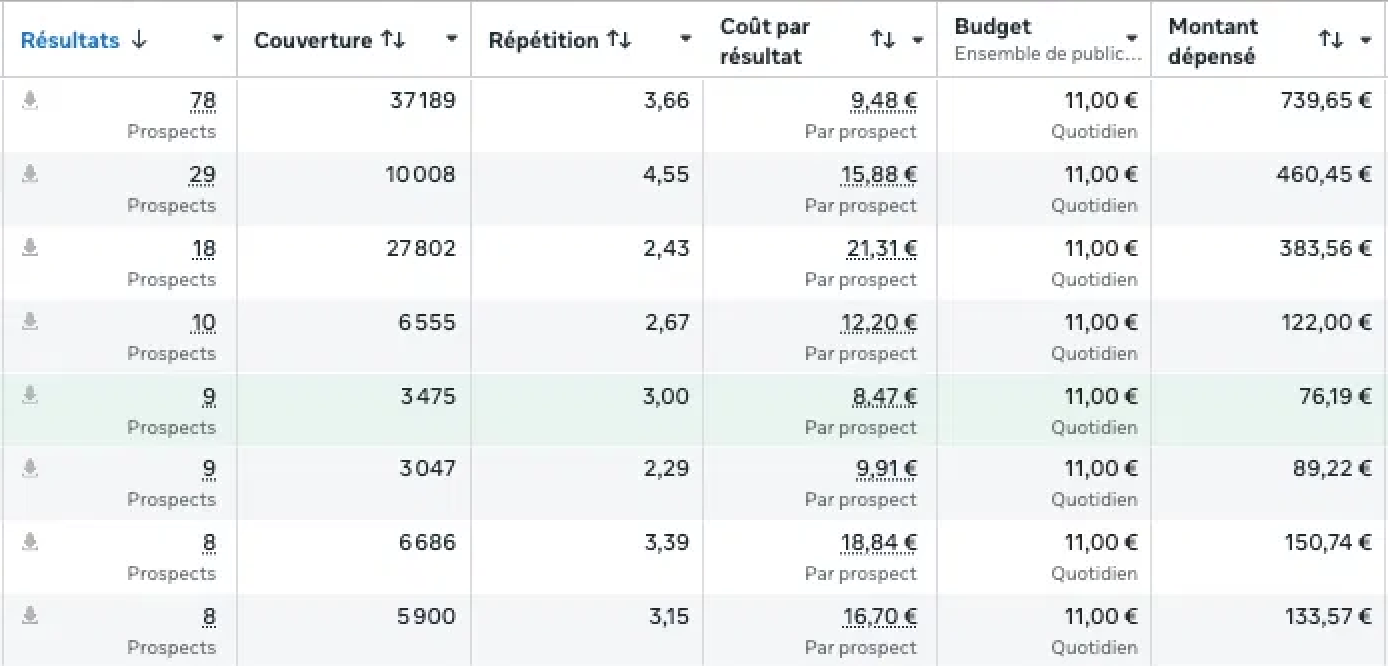This screenshot has height=666, width=1388.
Task: Click the 15,88 € cost per prospect
Action: tap(879, 175)
